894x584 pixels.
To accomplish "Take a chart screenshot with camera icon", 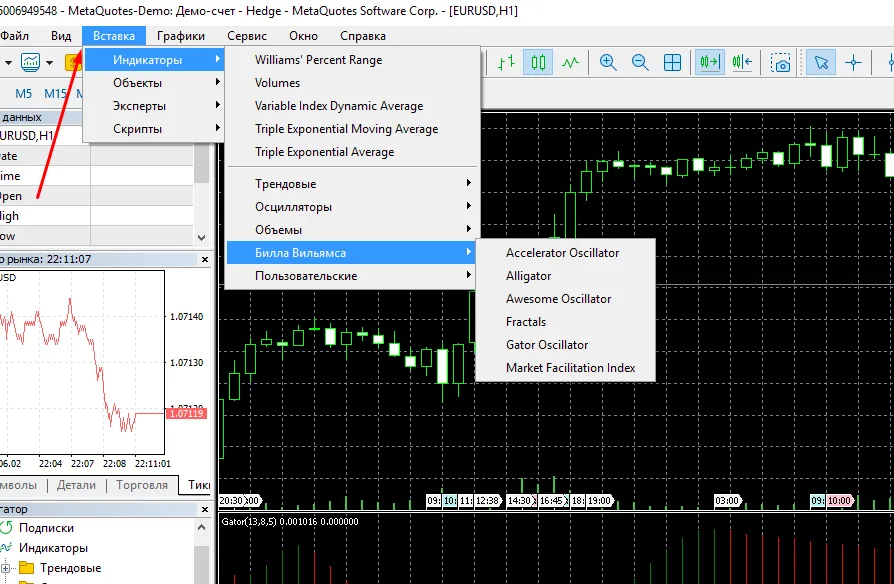I will [x=781, y=62].
